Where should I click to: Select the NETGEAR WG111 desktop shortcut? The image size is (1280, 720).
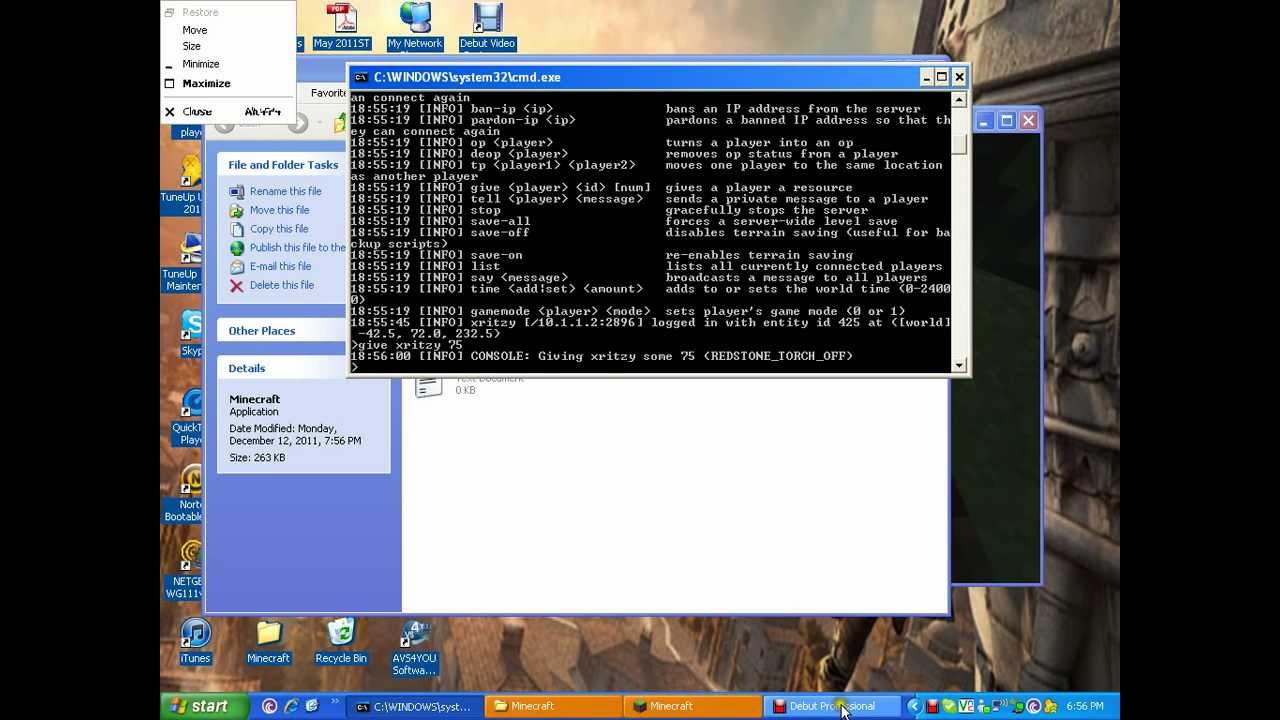(183, 570)
